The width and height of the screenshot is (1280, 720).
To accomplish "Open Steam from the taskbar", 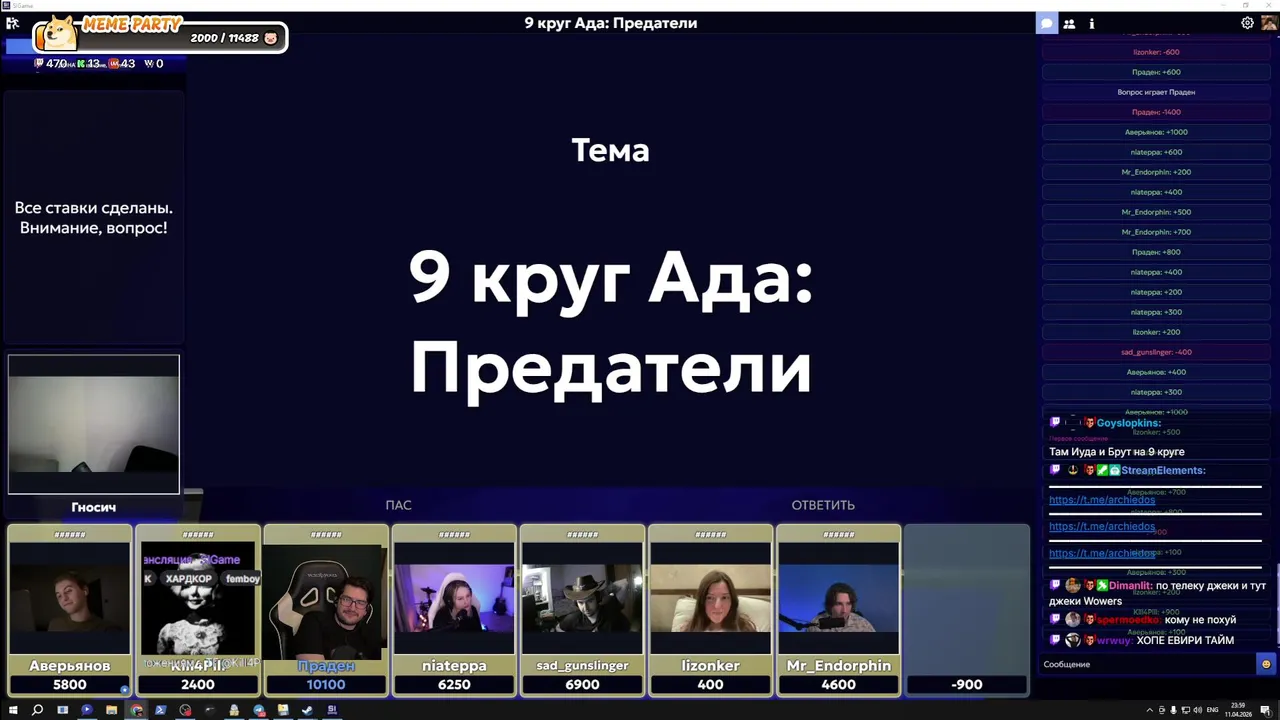I will 307,710.
